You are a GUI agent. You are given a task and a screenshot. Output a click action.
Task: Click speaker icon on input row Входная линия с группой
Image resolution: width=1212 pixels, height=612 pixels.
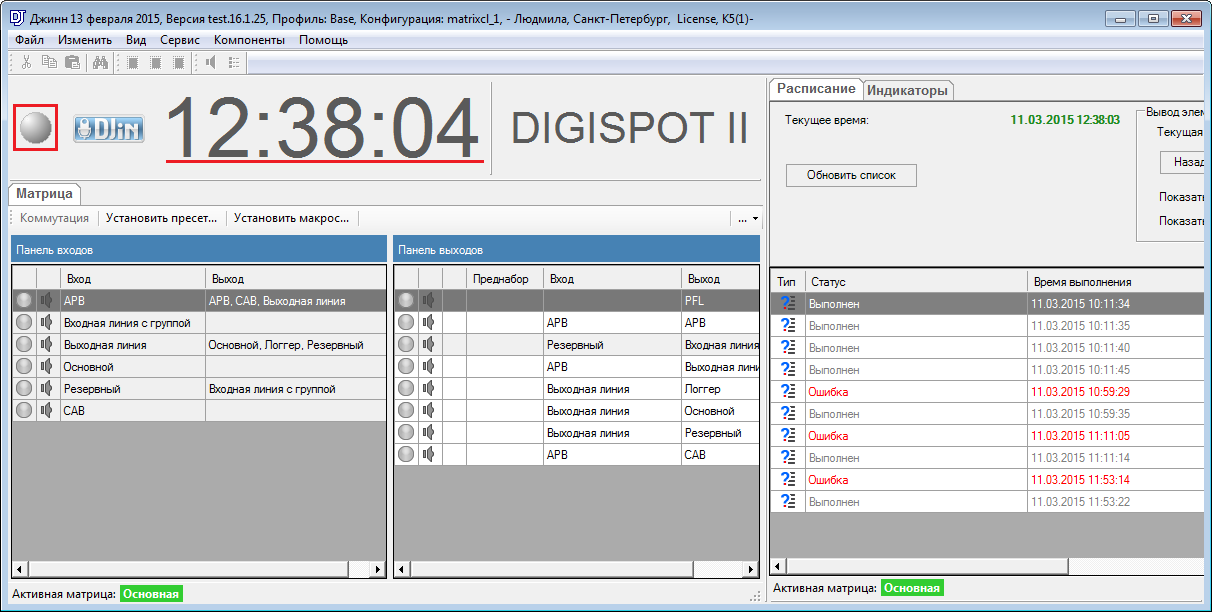click(47, 323)
